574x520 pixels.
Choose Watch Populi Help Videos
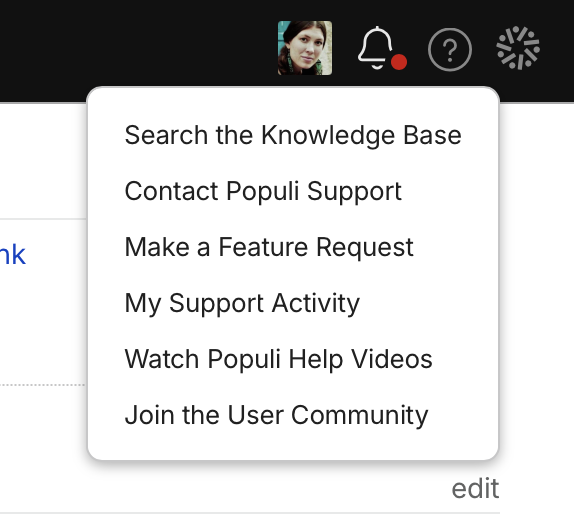click(279, 359)
